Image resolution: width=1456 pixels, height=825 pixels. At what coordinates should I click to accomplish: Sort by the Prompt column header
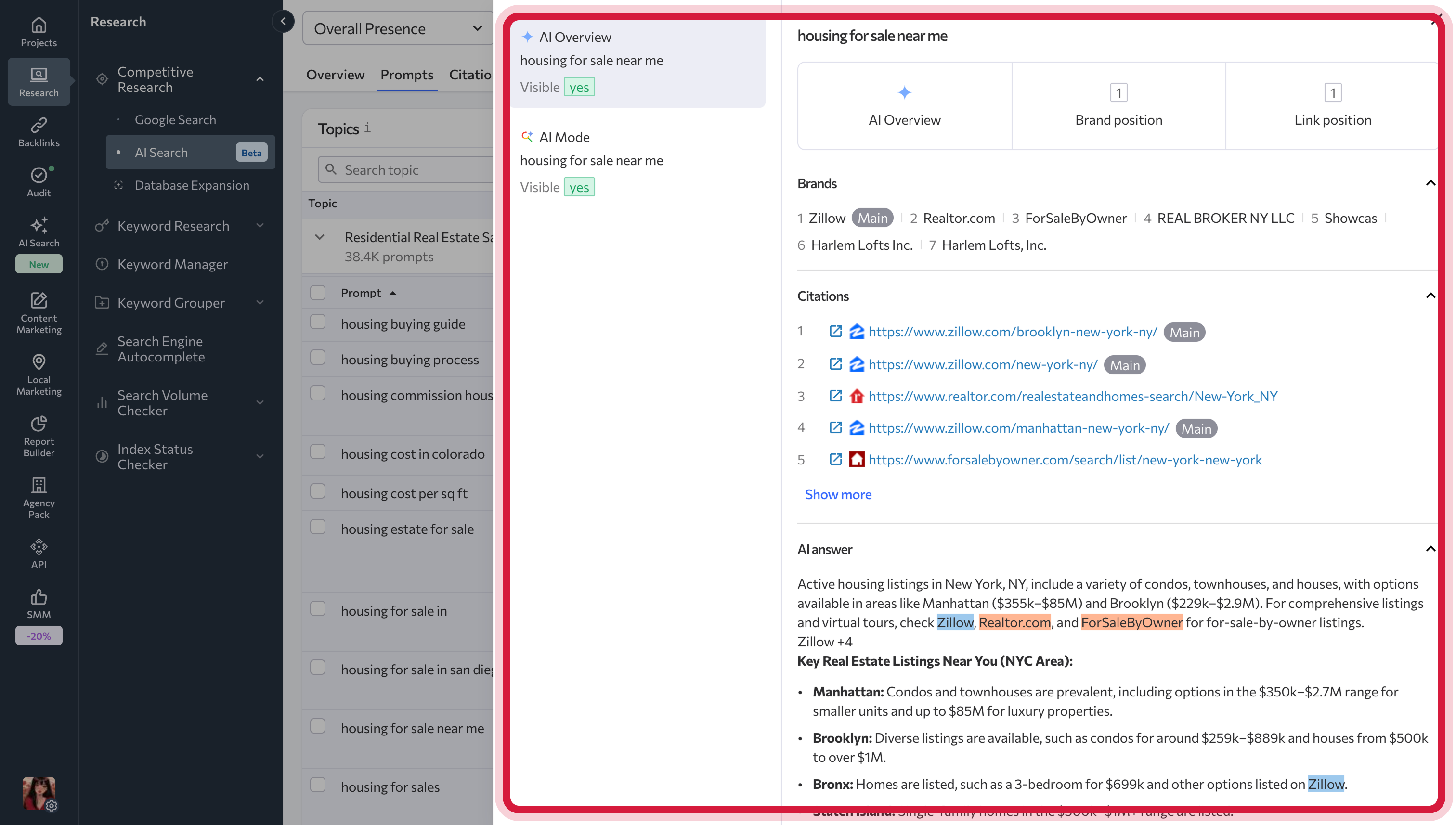(368, 293)
